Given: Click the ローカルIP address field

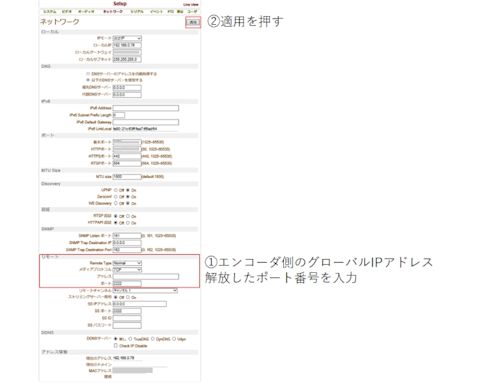Looking at the screenshot, I should pos(127,45).
